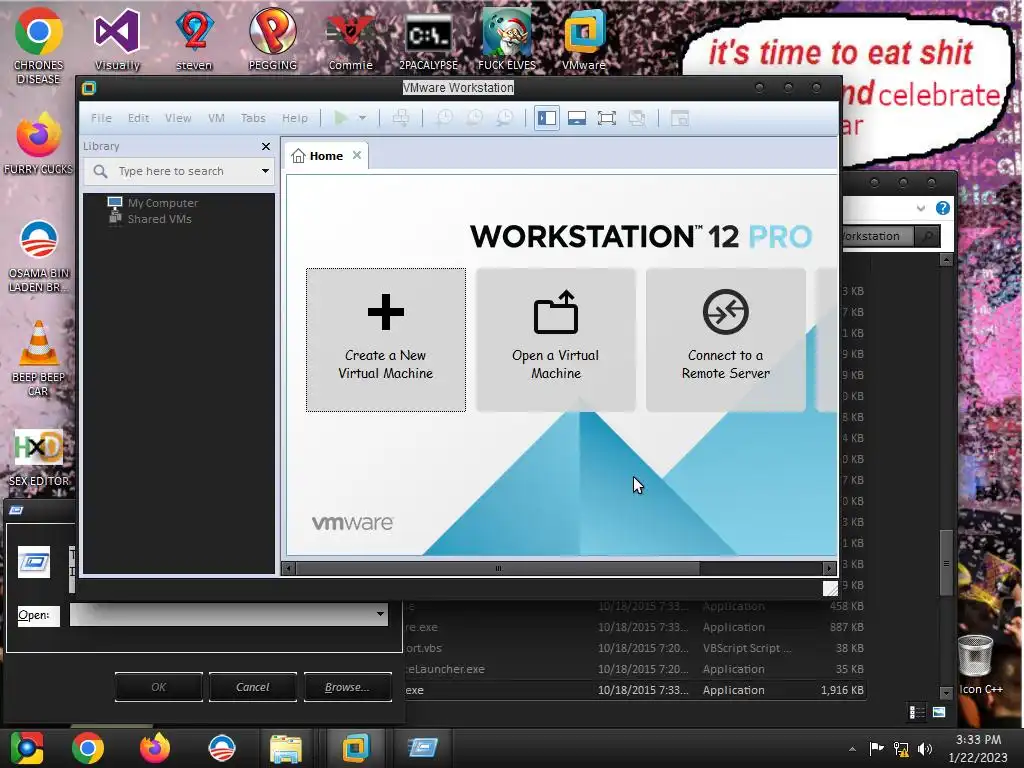Screen dimensions: 1024x768
Task: Open the Snapshot Manager icon
Action: (x=504, y=118)
